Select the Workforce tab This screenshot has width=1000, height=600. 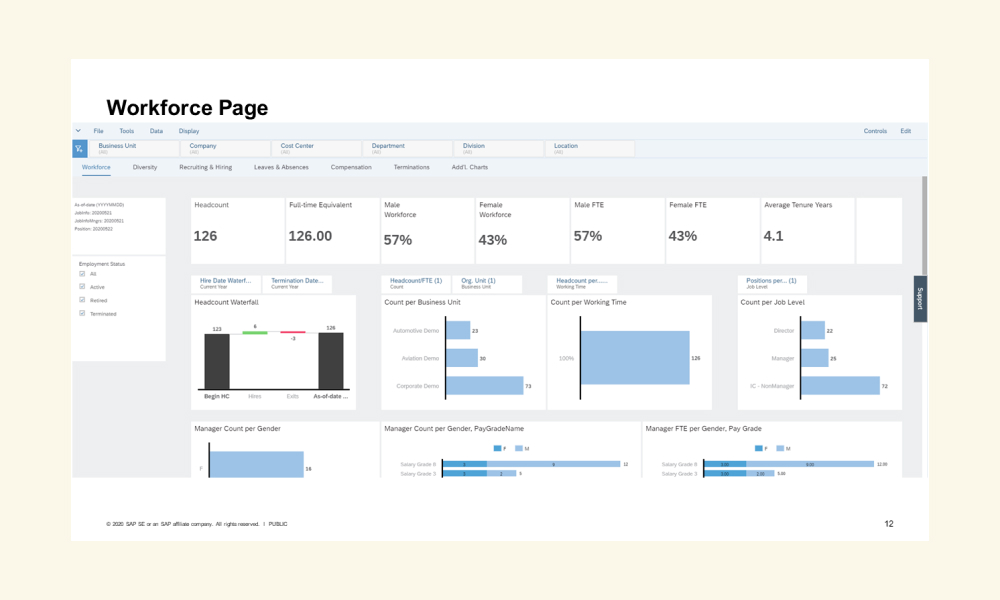[x=96, y=167]
